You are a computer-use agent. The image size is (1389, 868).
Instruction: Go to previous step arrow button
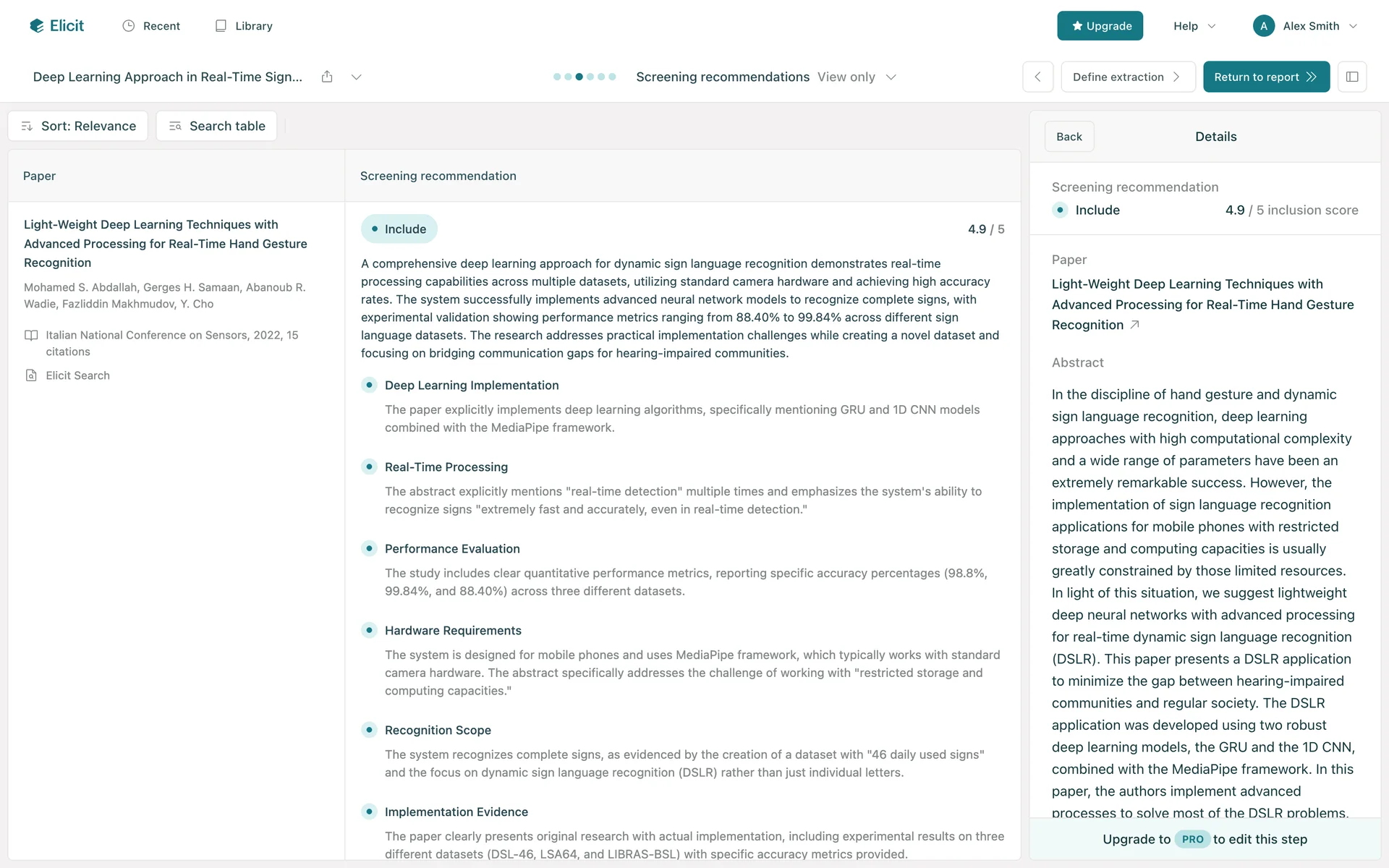click(x=1037, y=77)
